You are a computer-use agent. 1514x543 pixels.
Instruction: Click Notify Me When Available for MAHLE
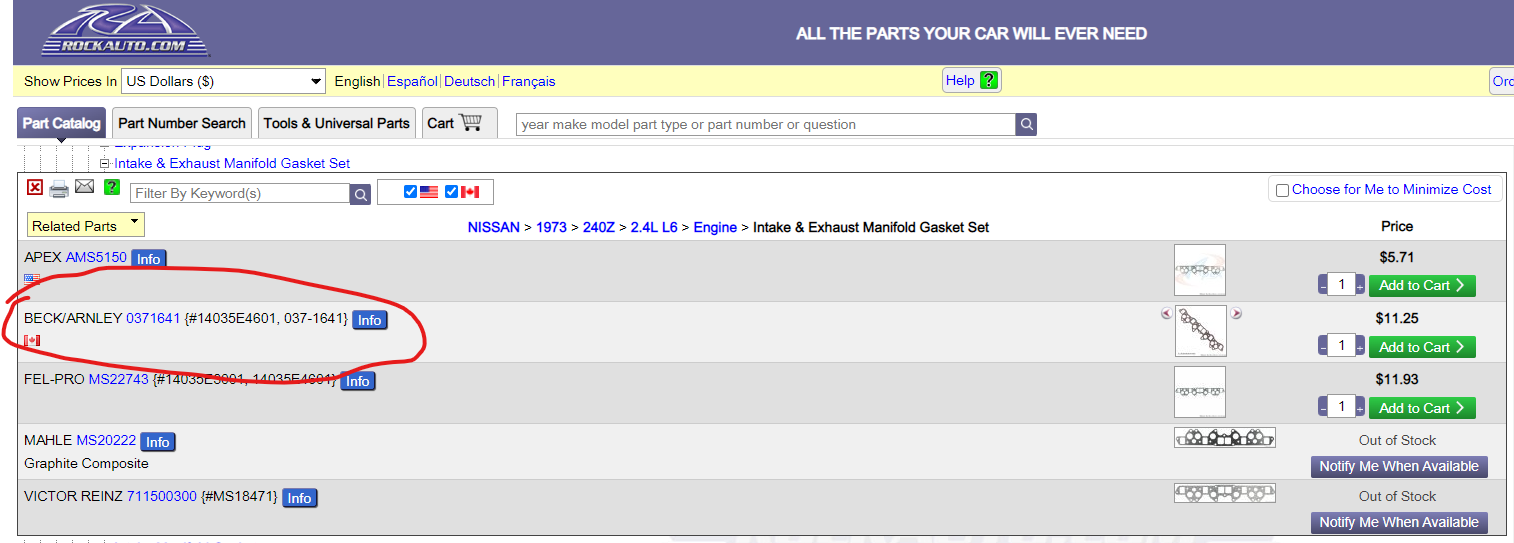1399,466
